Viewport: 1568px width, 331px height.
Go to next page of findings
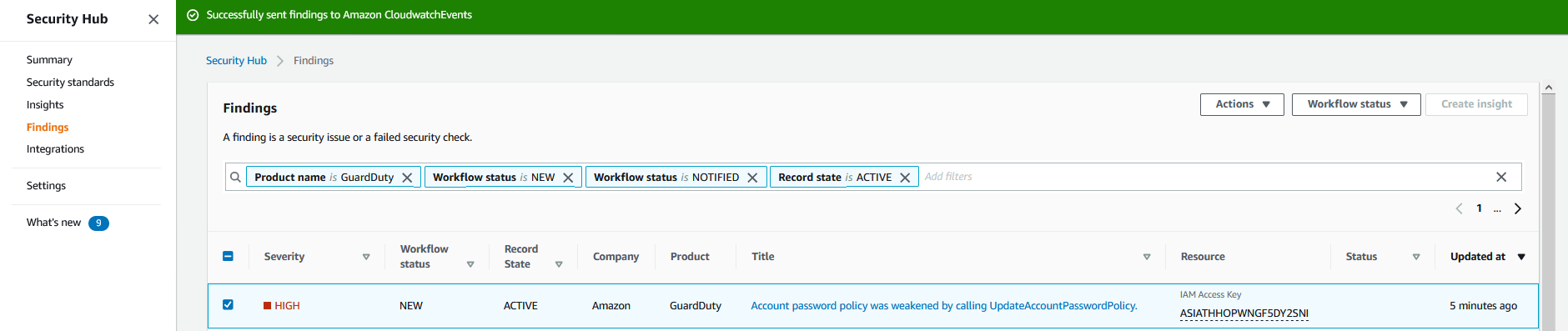click(x=1518, y=208)
